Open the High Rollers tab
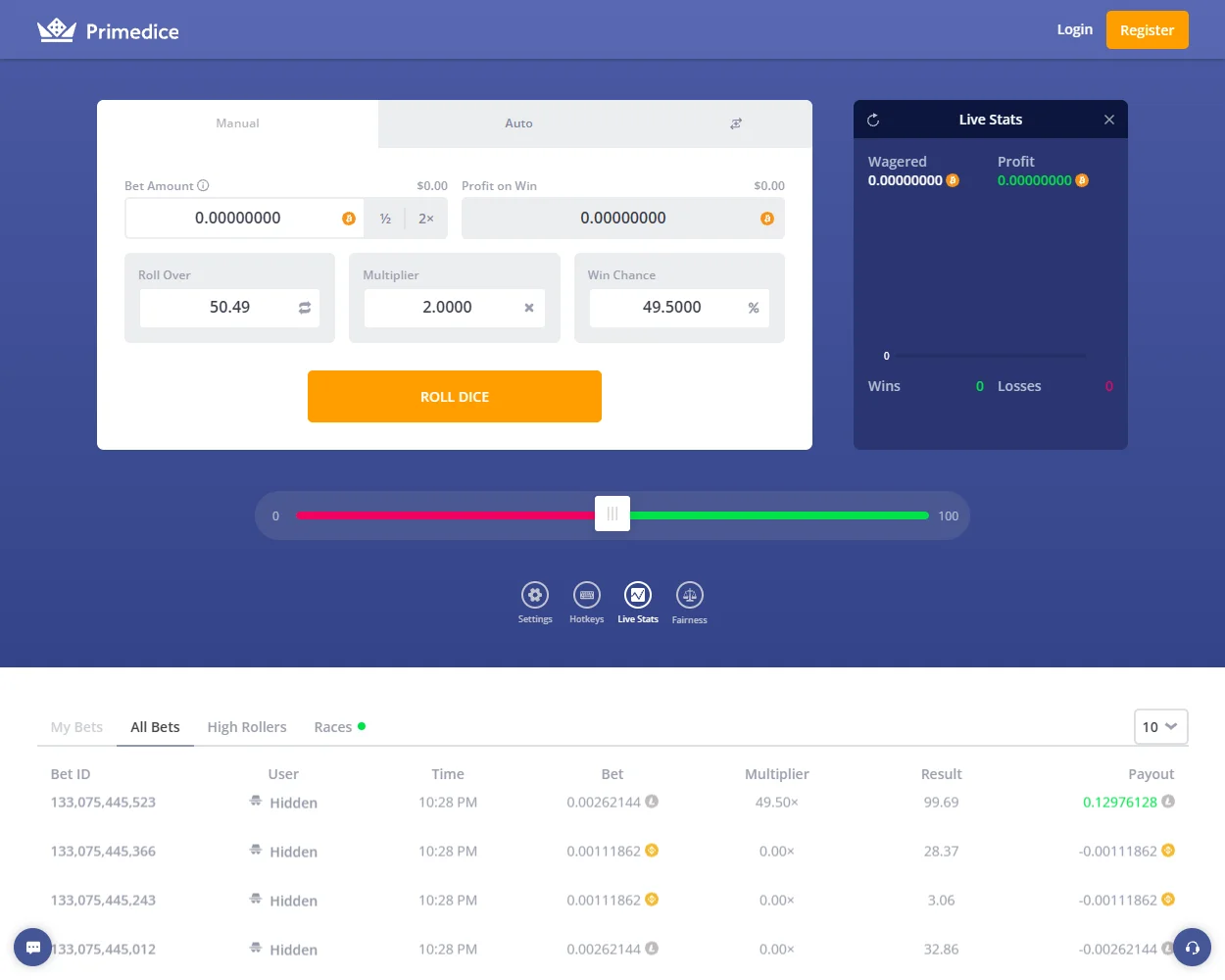Image resolution: width=1225 pixels, height=980 pixels. 246,726
